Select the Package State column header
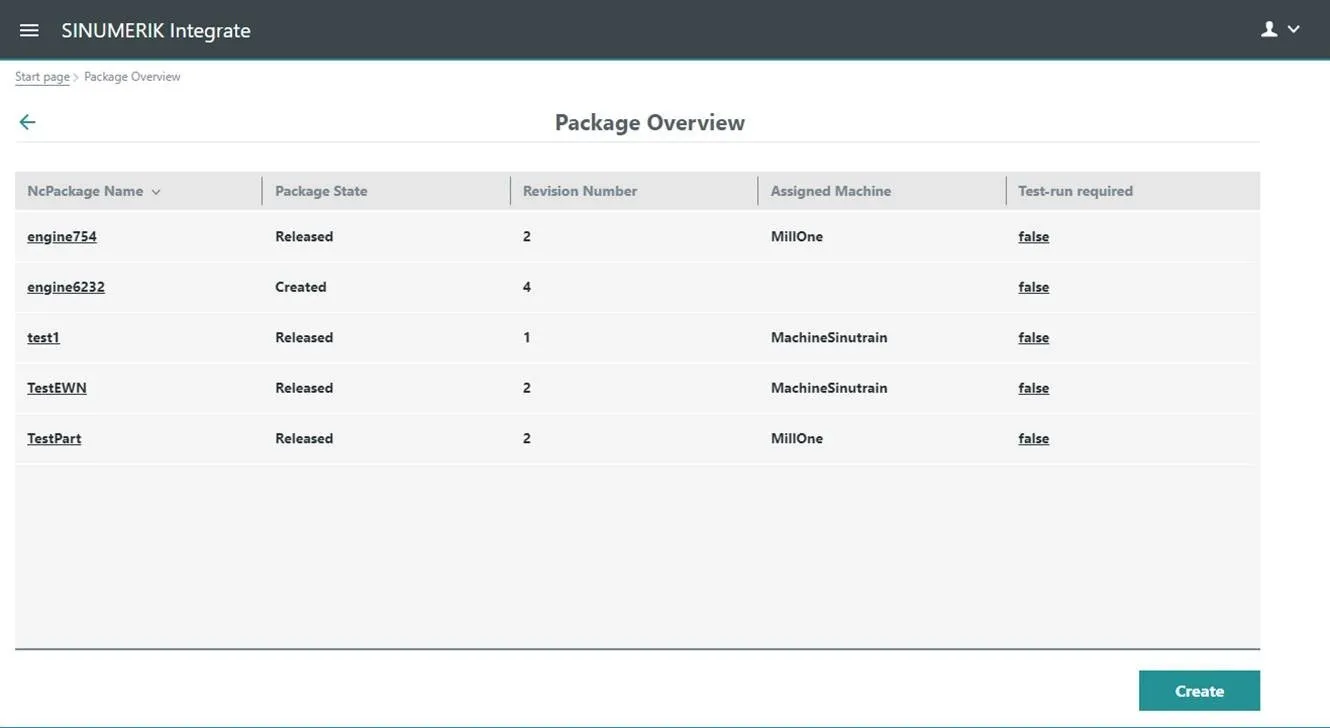1330x728 pixels. click(x=321, y=190)
